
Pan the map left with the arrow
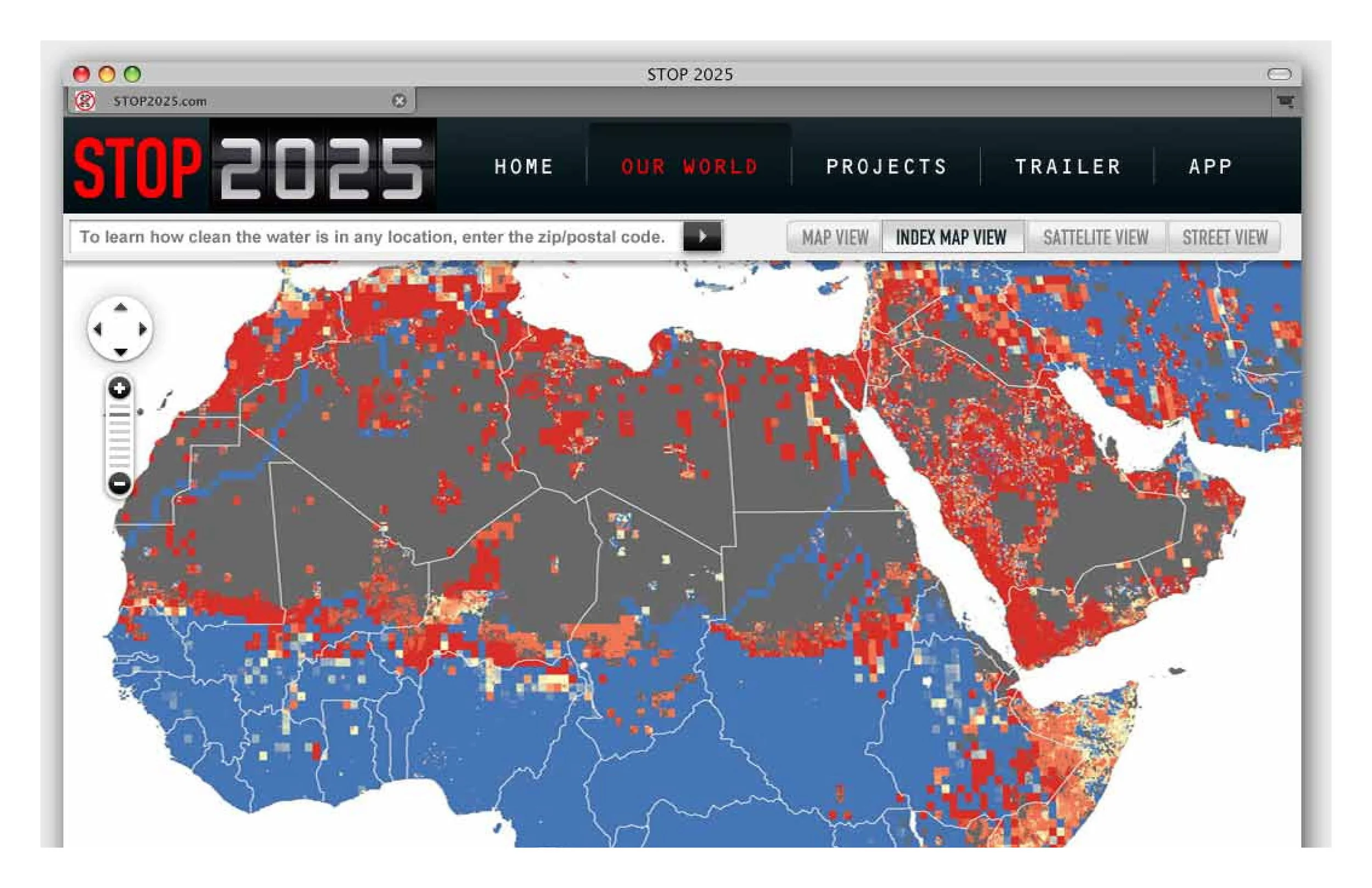(x=98, y=329)
